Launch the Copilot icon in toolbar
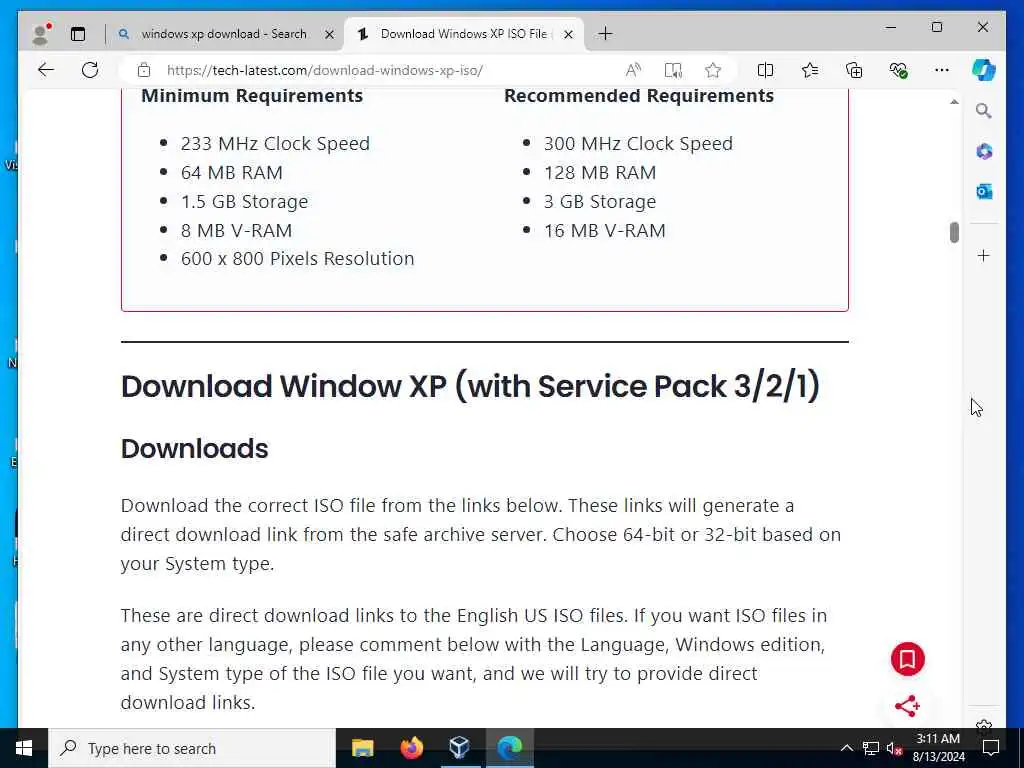 click(984, 70)
